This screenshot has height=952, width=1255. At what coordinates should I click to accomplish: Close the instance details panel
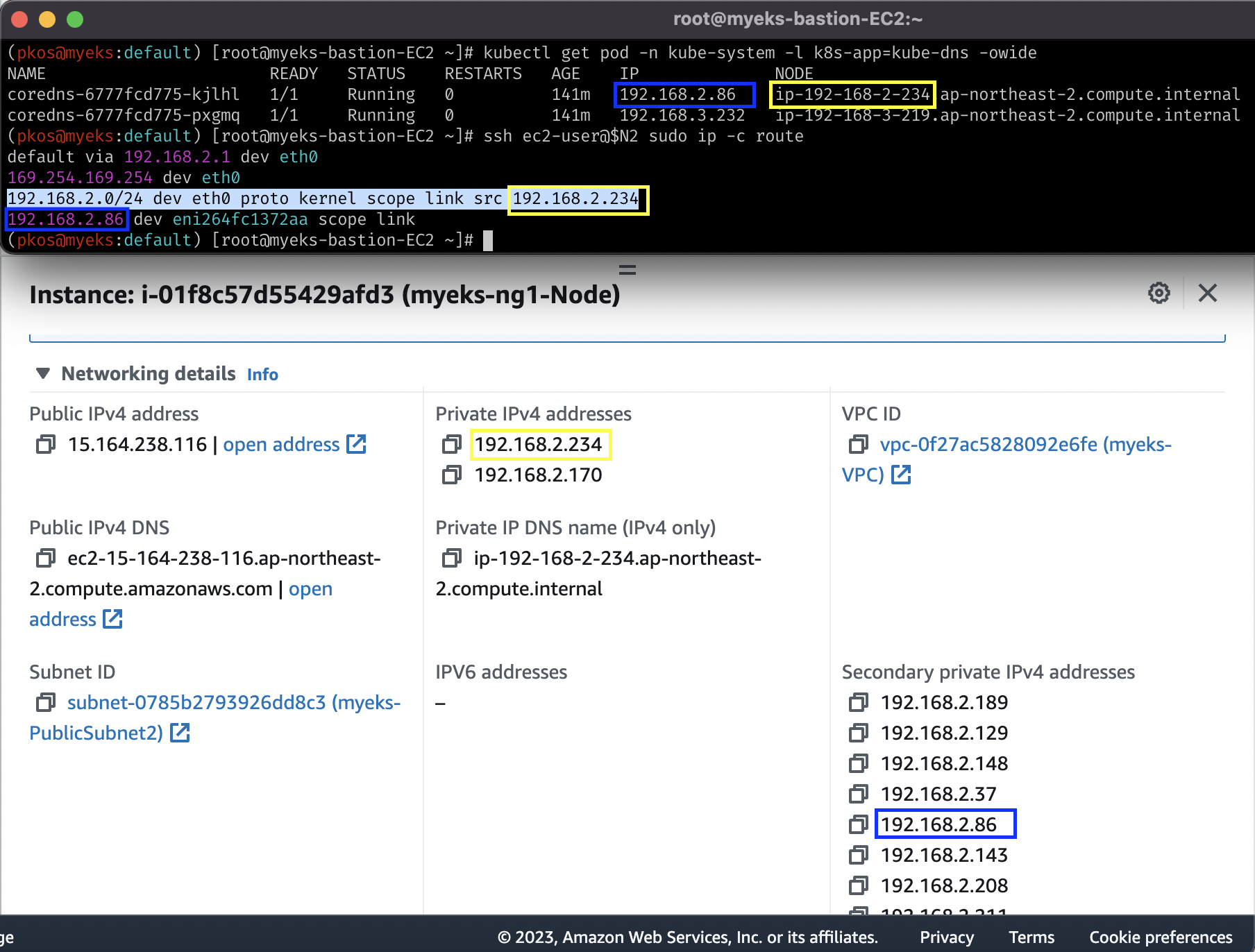tap(1208, 293)
